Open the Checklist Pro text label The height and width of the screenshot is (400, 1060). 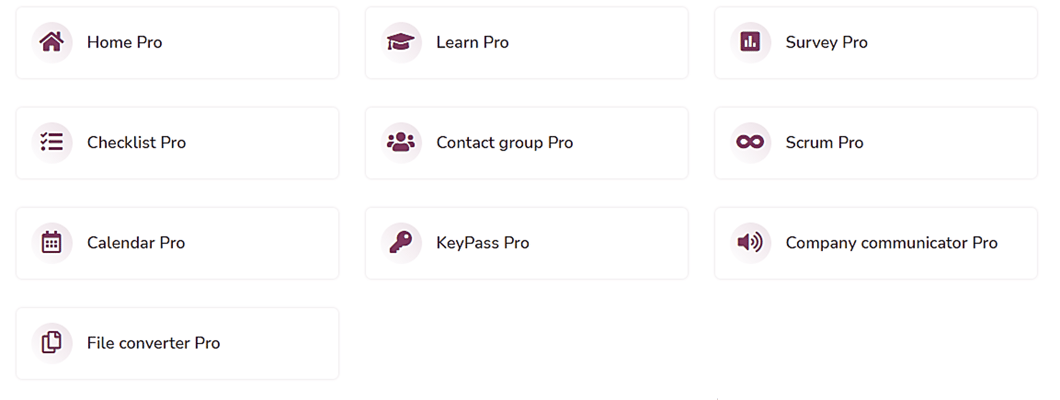click(x=137, y=143)
